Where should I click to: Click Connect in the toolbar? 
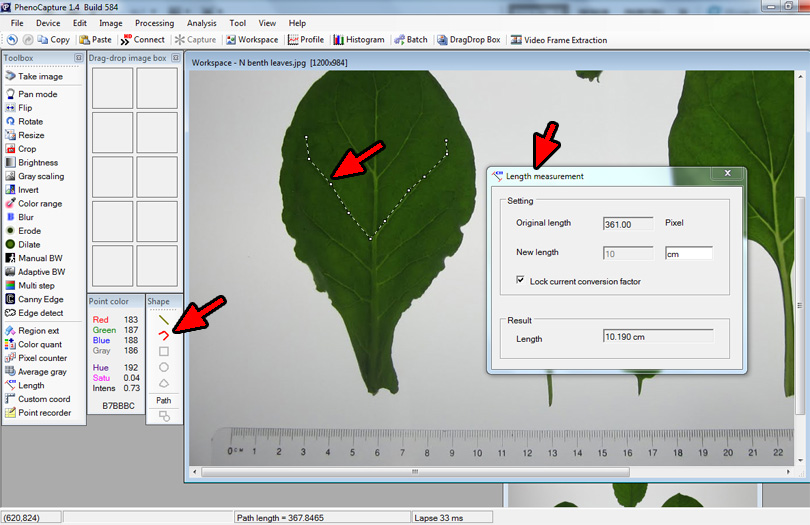[142, 40]
